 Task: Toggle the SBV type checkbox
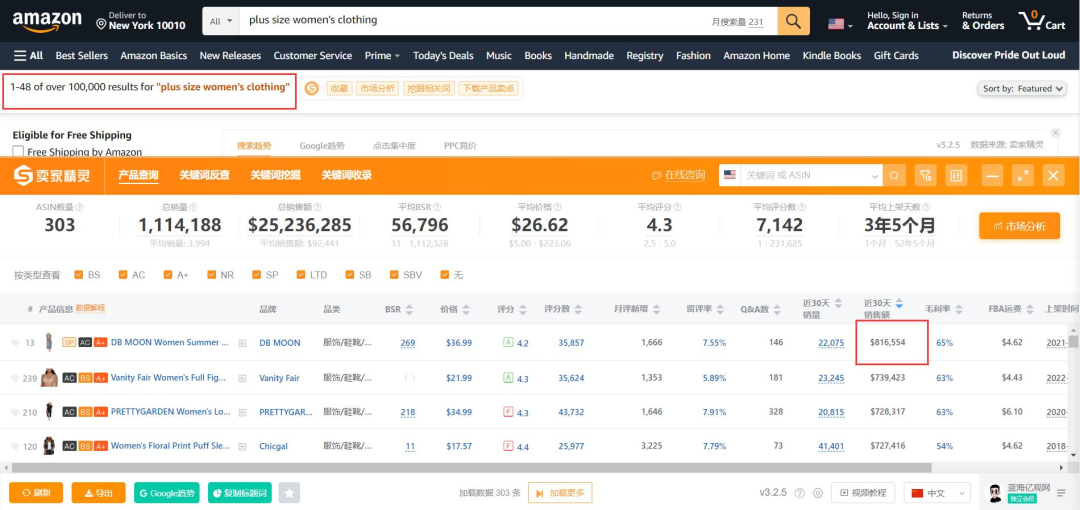[392, 275]
